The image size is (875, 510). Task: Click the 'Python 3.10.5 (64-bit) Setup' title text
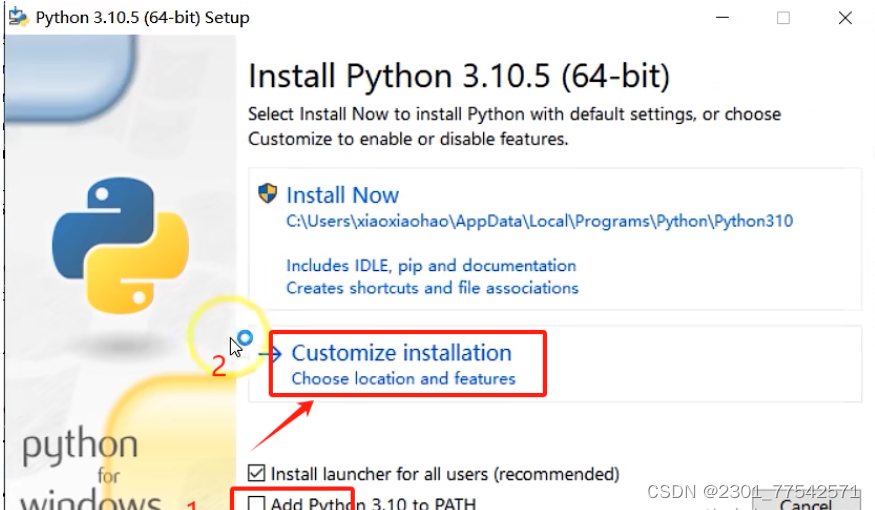tap(143, 18)
